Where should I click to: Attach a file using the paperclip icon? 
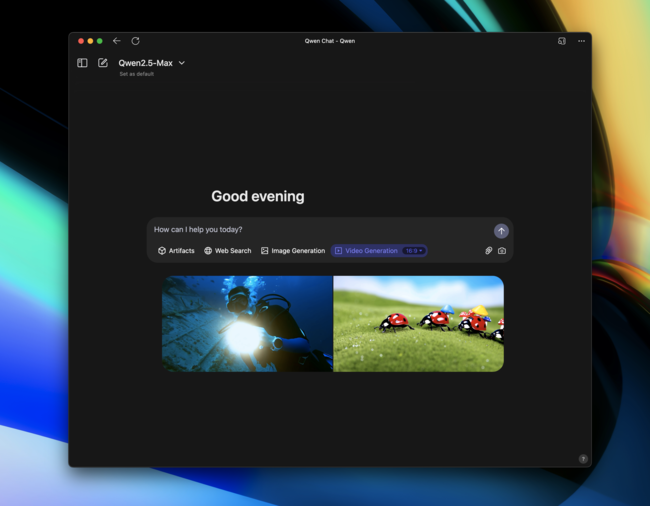pos(489,251)
